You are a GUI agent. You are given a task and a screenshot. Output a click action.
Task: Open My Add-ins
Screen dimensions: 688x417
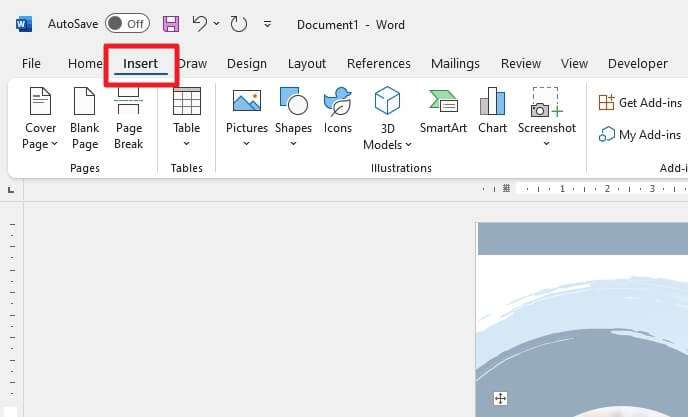click(640, 135)
